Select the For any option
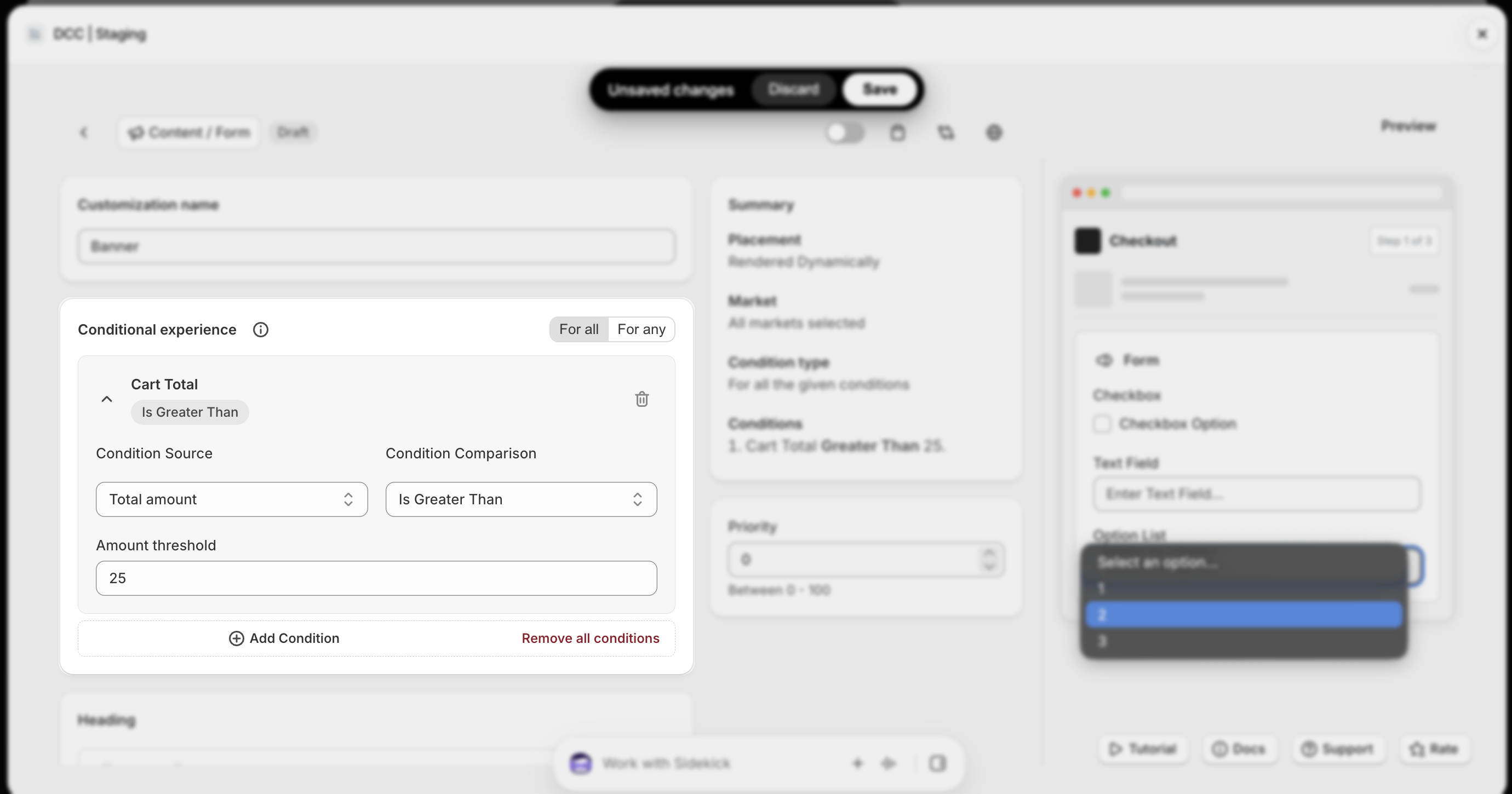The image size is (1512, 794). (641, 329)
